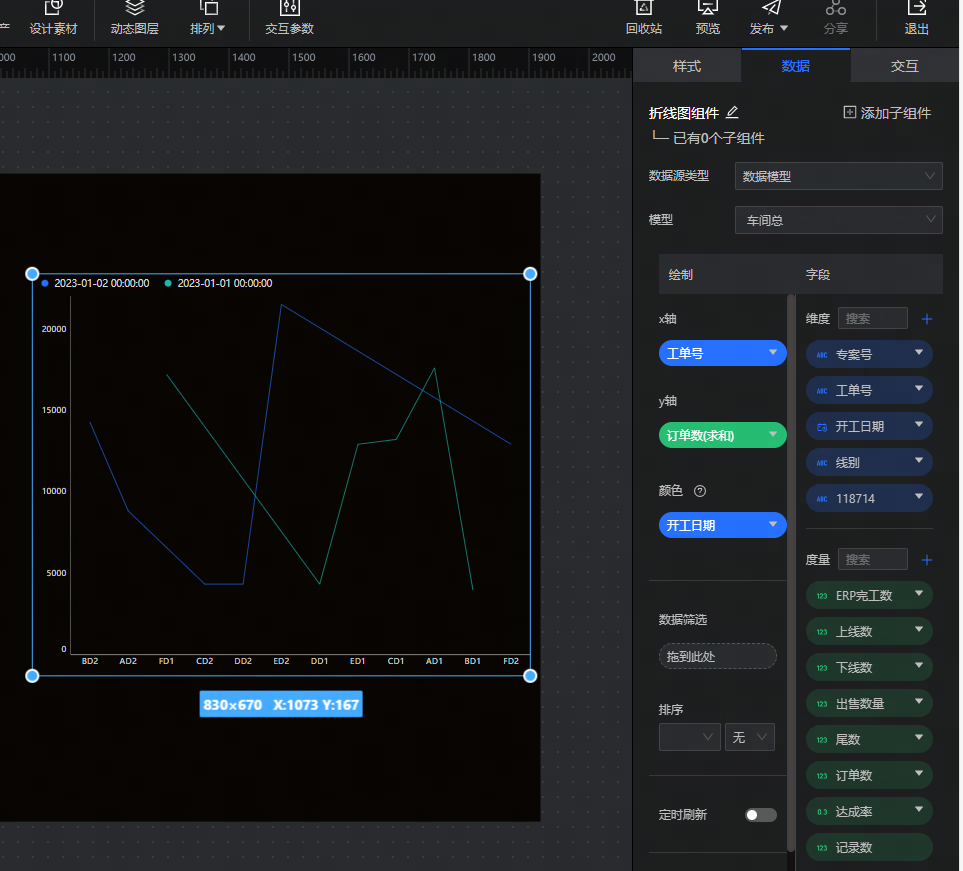The width and height of the screenshot is (963, 871).
Task: Click 添加子组件 button
Action: (887, 113)
